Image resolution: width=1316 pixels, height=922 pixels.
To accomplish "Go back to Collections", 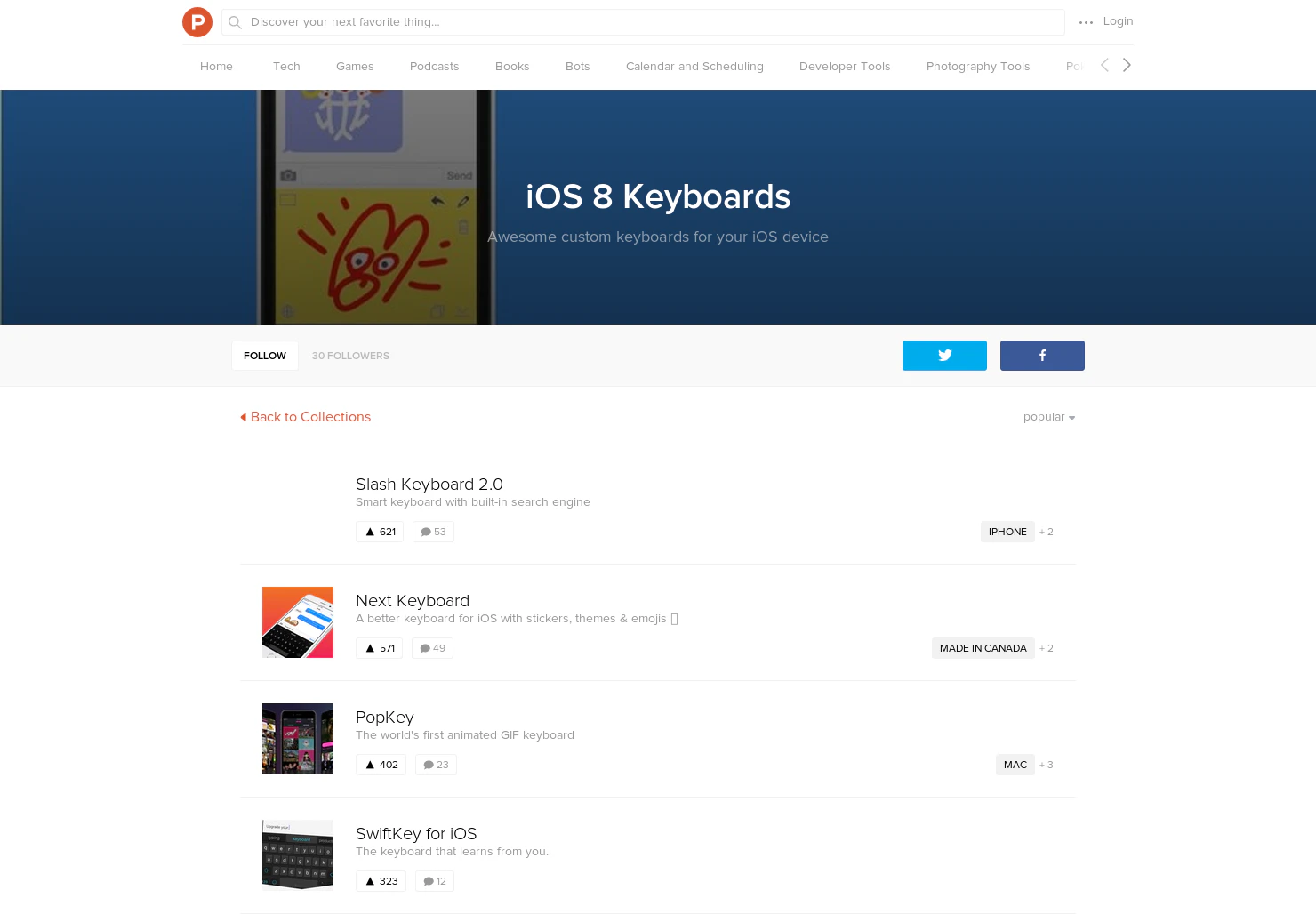I will tap(305, 417).
